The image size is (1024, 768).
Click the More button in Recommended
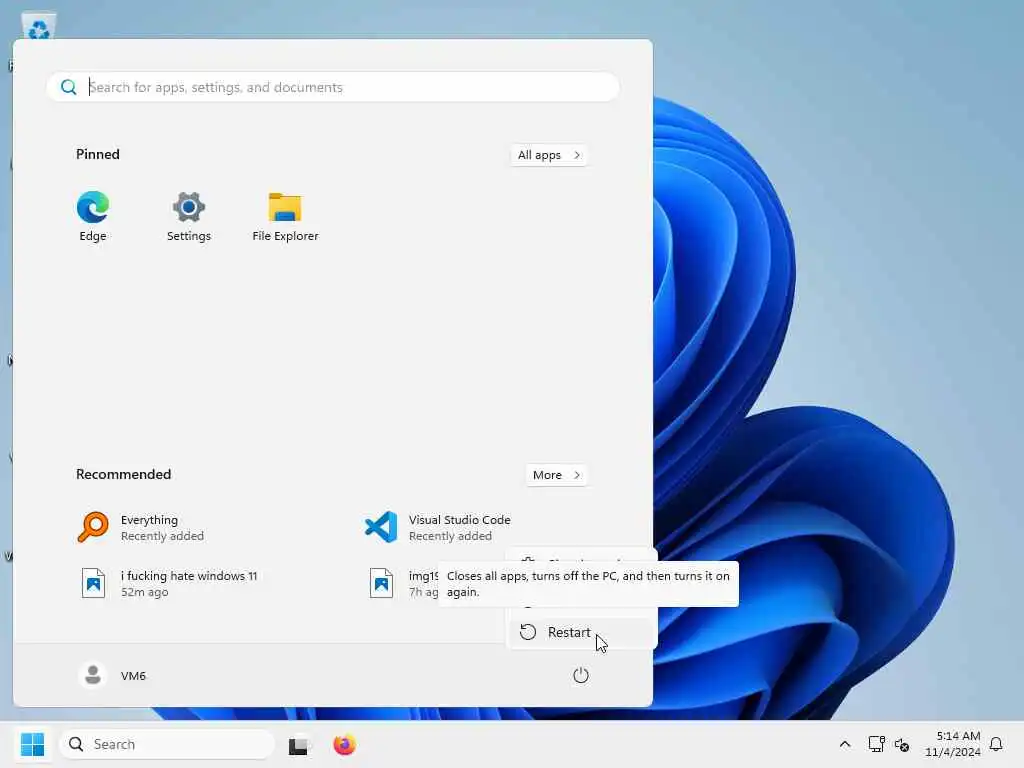(556, 475)
